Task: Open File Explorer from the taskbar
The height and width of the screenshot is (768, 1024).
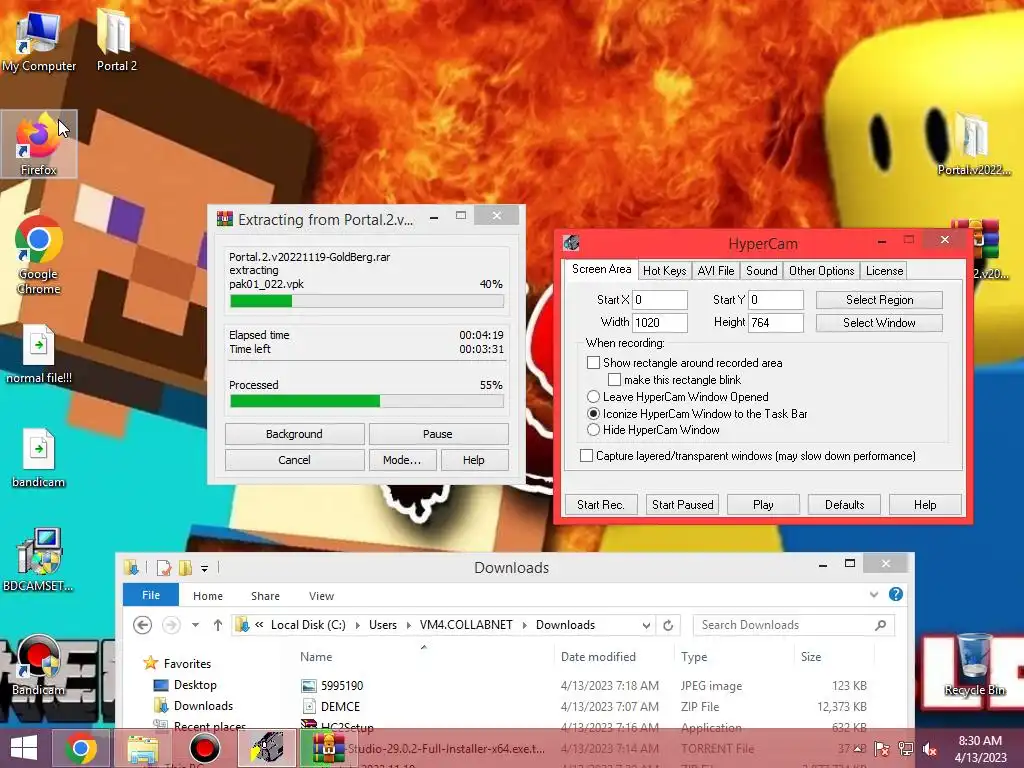Action: pyautogui.click(x=142, y=748)
